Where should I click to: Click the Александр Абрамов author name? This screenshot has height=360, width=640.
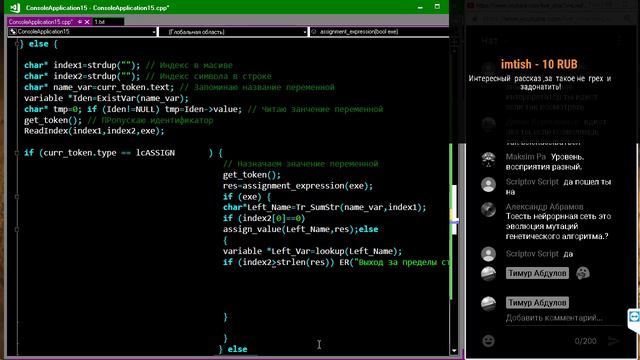544,207
